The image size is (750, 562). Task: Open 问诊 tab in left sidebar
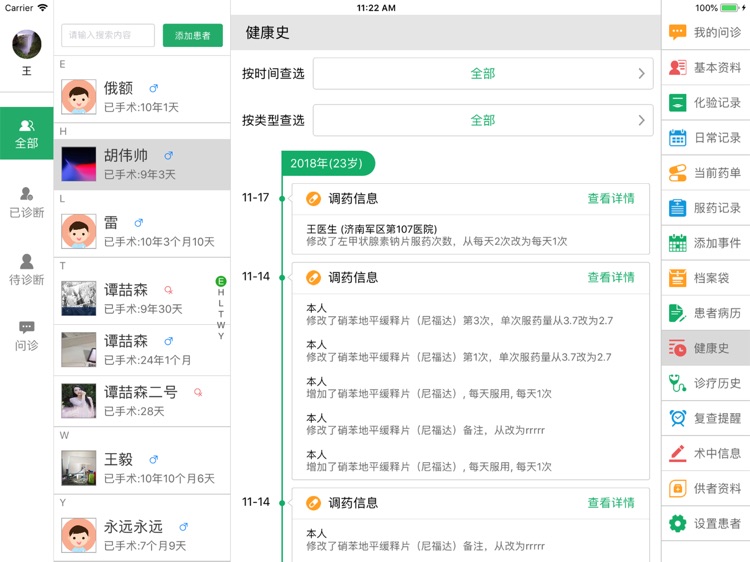[x=26, y=336]
